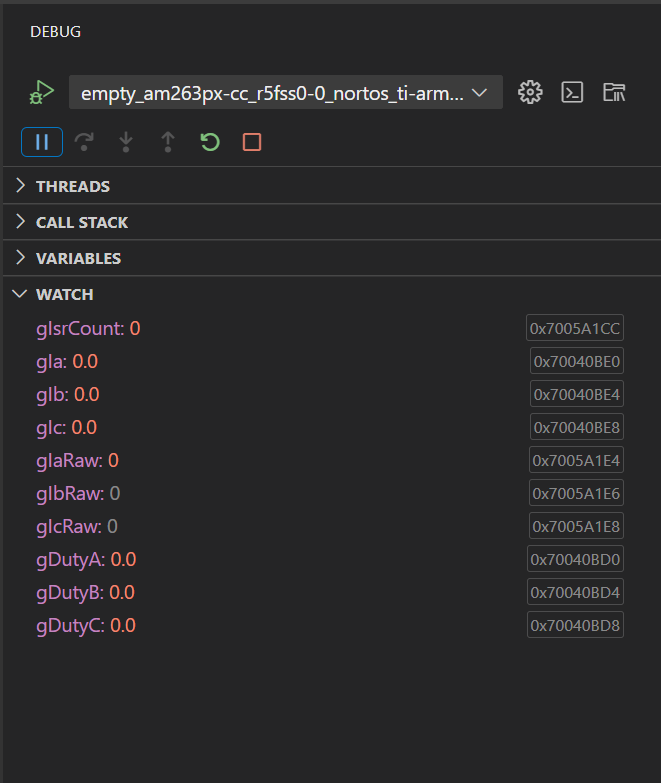Click the Pause debug control
The height and width of the screenshot is (783, 661).
(42, 142)
